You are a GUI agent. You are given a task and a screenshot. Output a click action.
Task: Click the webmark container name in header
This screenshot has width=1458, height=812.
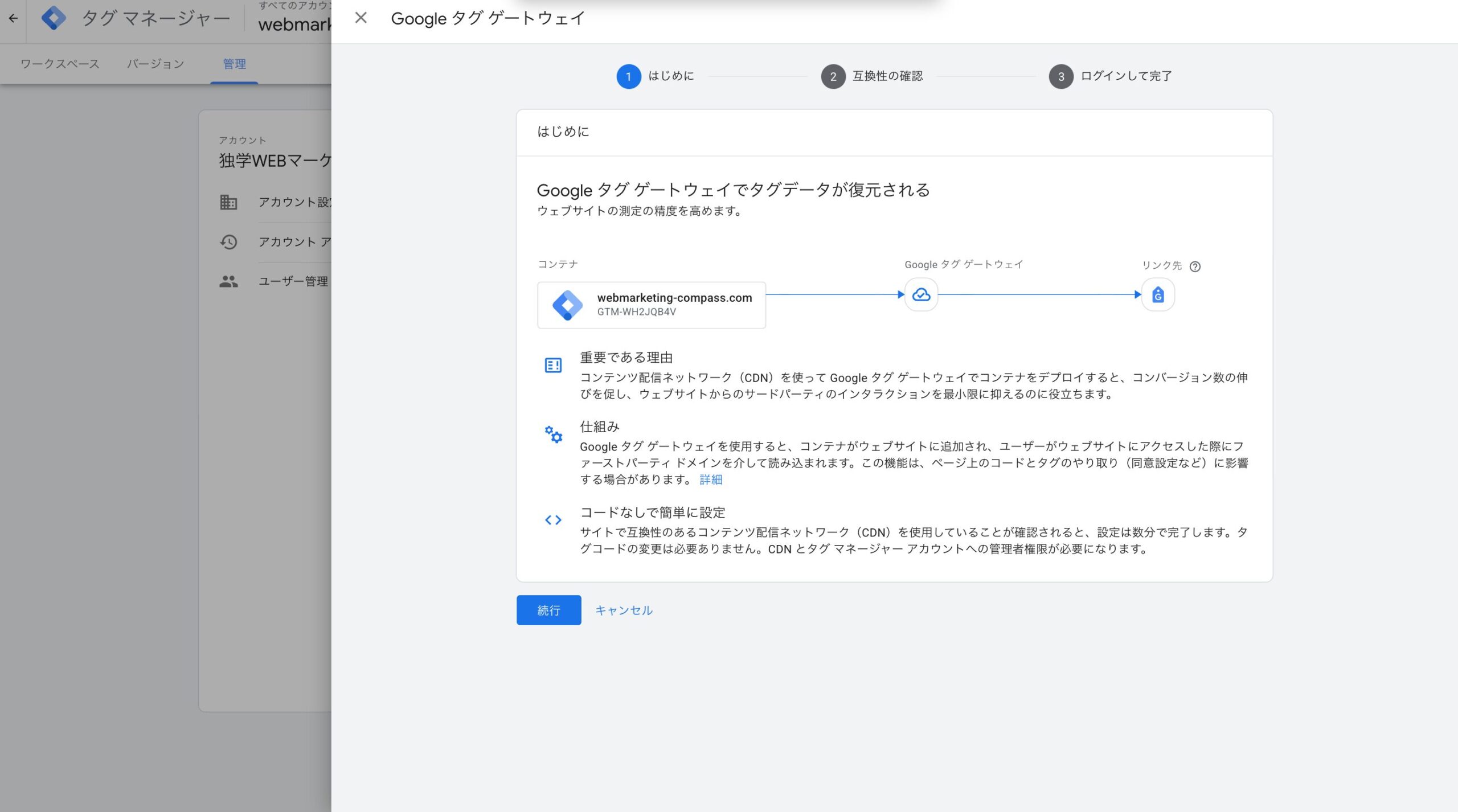294,24
